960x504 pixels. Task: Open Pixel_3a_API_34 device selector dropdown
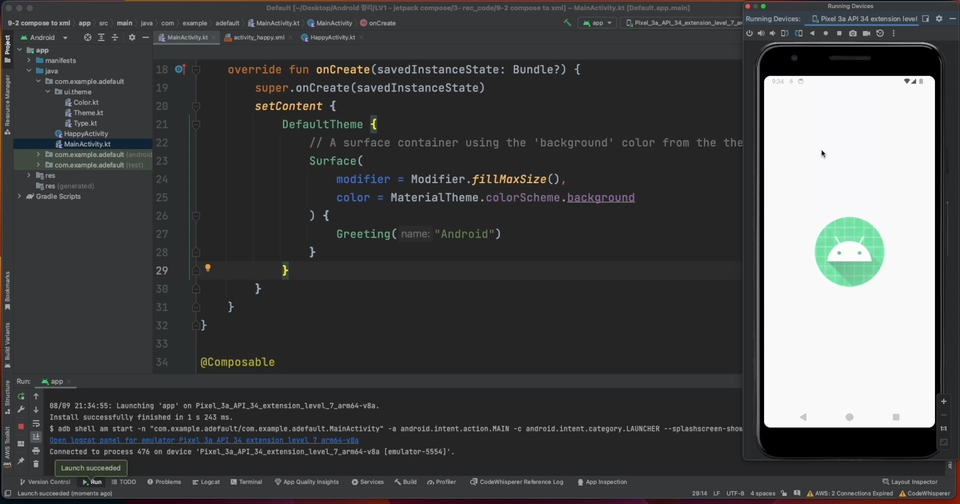click(x=683, y=23)
